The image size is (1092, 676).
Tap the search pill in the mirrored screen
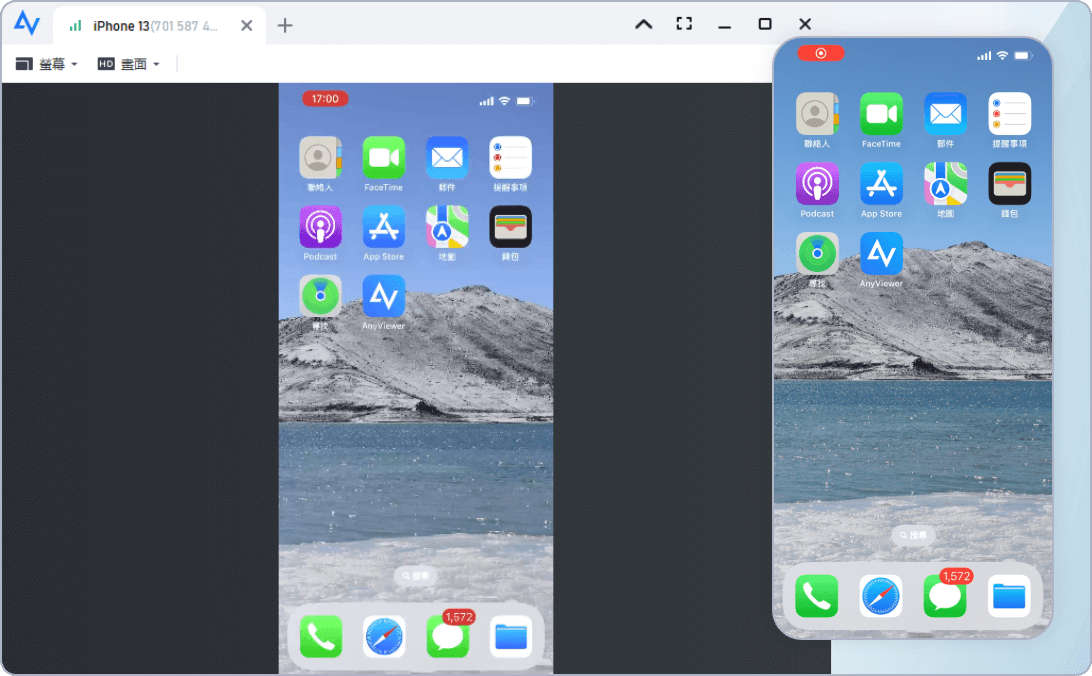416,576
